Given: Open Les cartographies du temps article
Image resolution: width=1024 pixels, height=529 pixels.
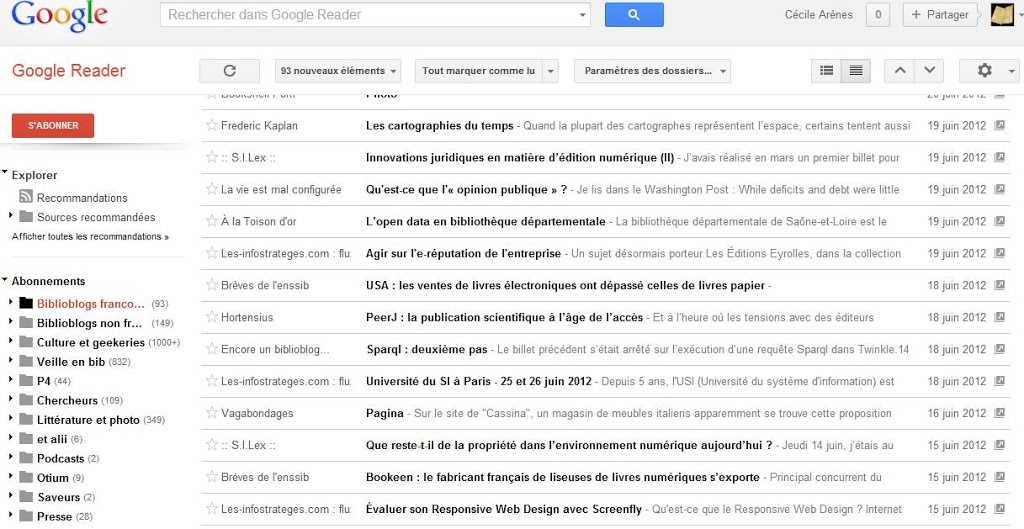Looking at the screenshot, I should click(440, 125).
